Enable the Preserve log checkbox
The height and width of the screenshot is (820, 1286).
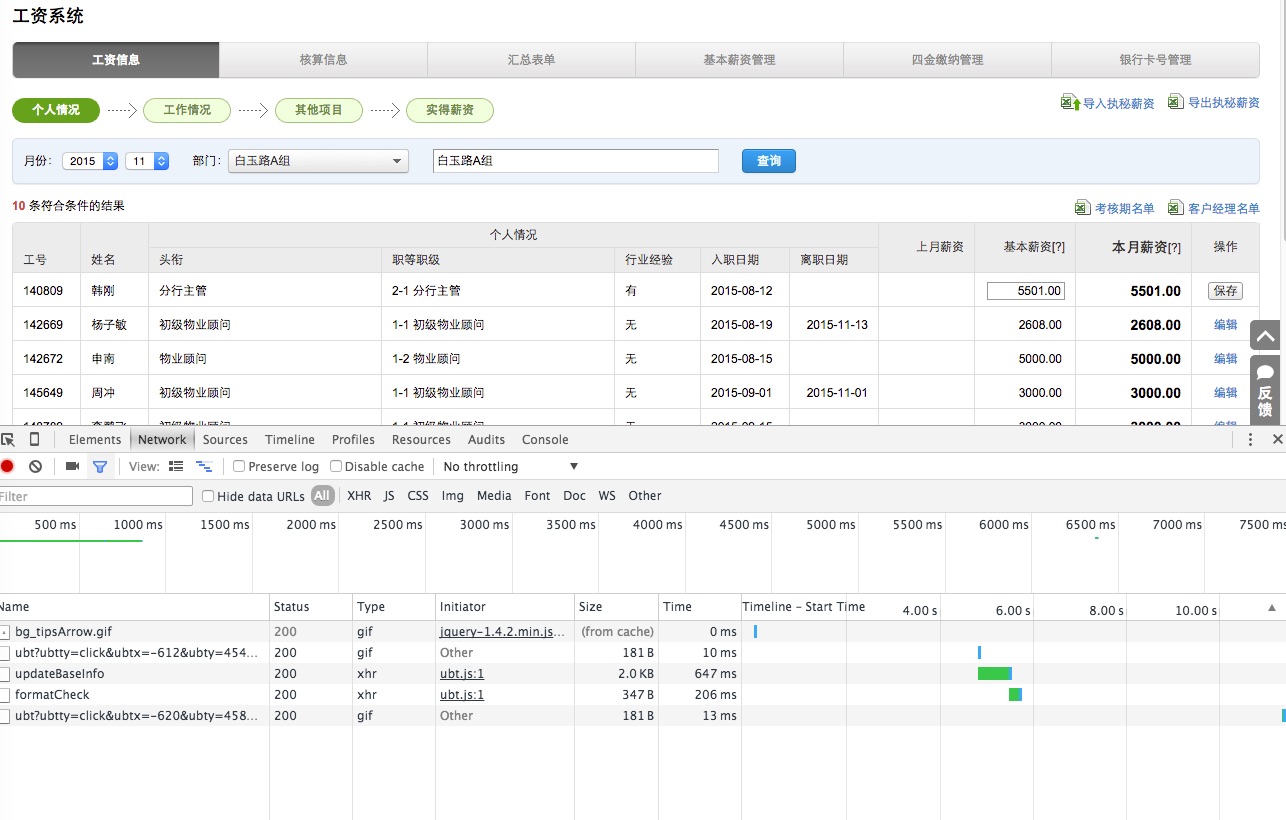(x=239, y=466)
